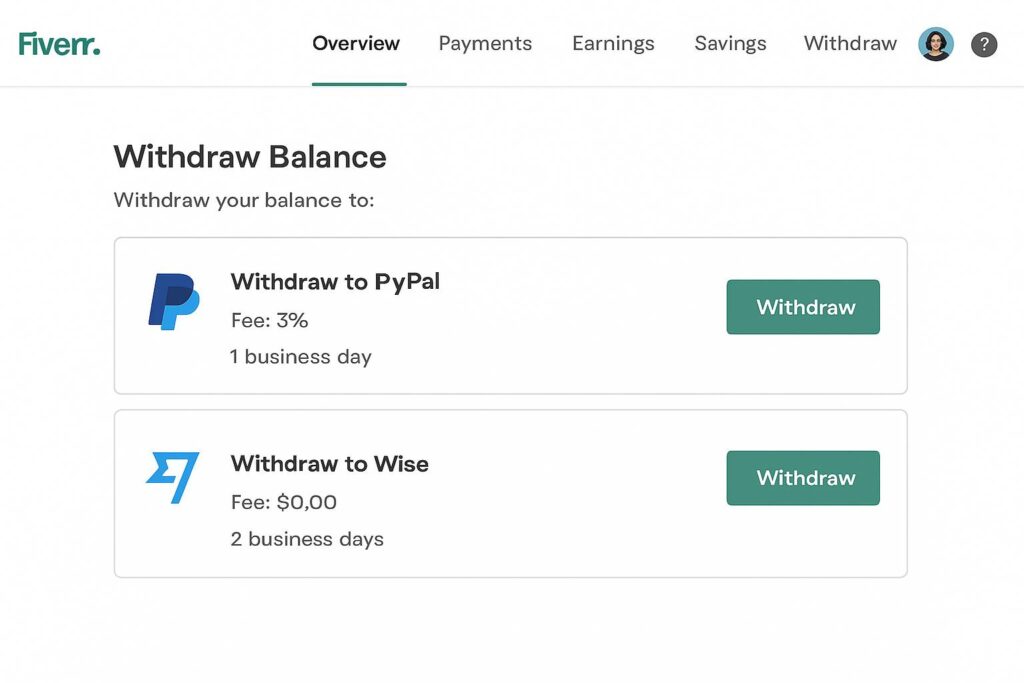The image size is (1024, 683).
Task: Open the Withdraw tab in navigation
Action: click(850, 44)
